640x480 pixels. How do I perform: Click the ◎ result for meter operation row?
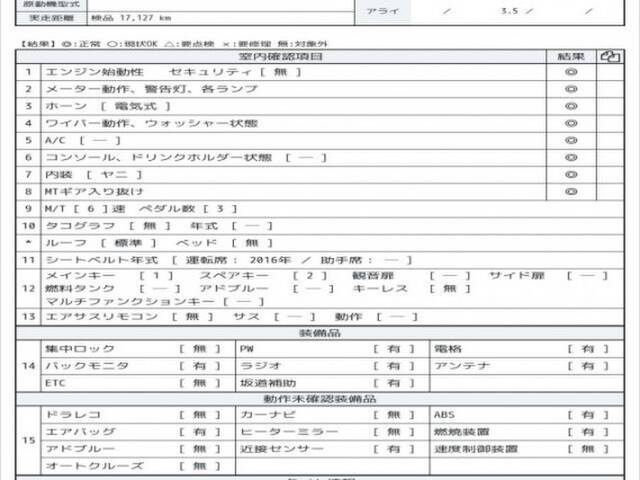click(571, 90)
